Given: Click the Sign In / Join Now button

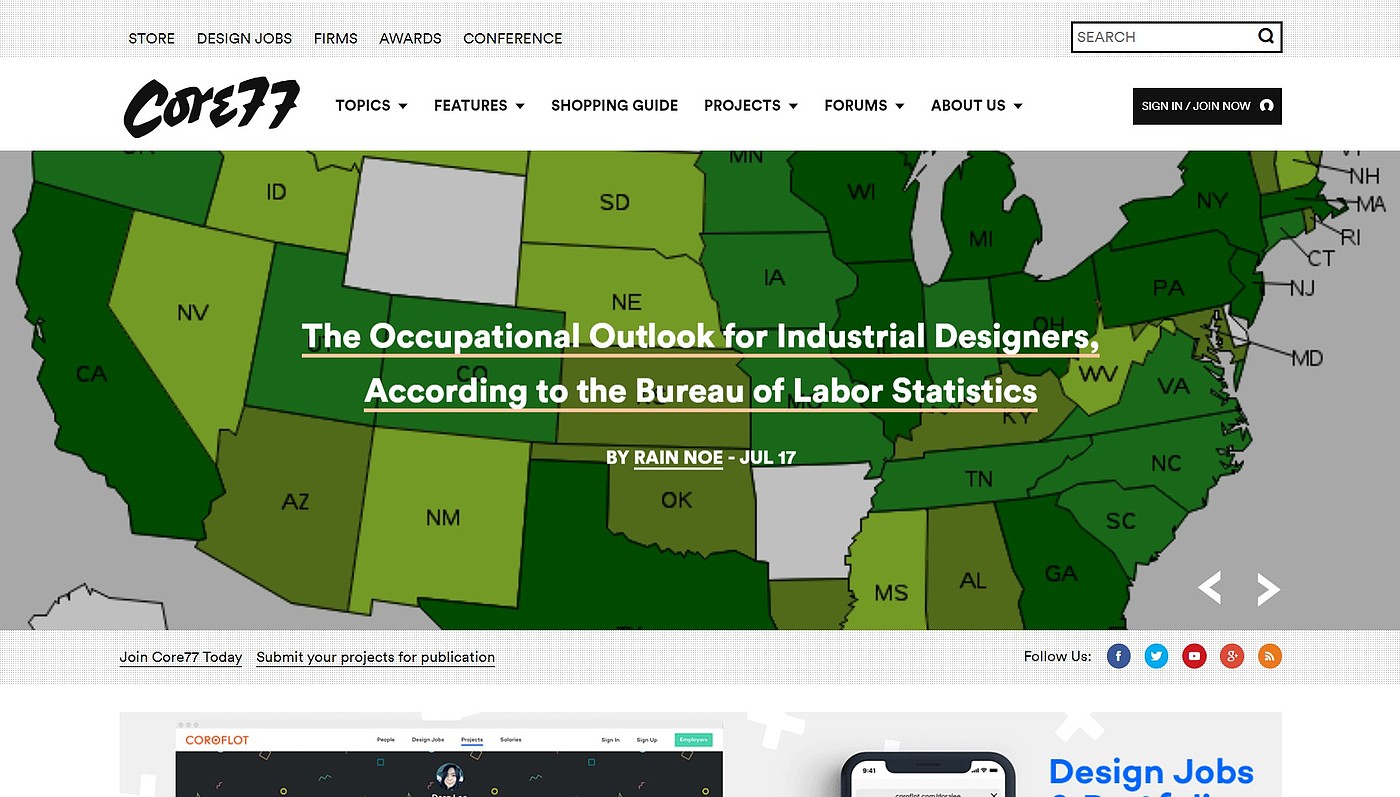Looking at the screenshot, I should pos(1207,106).
